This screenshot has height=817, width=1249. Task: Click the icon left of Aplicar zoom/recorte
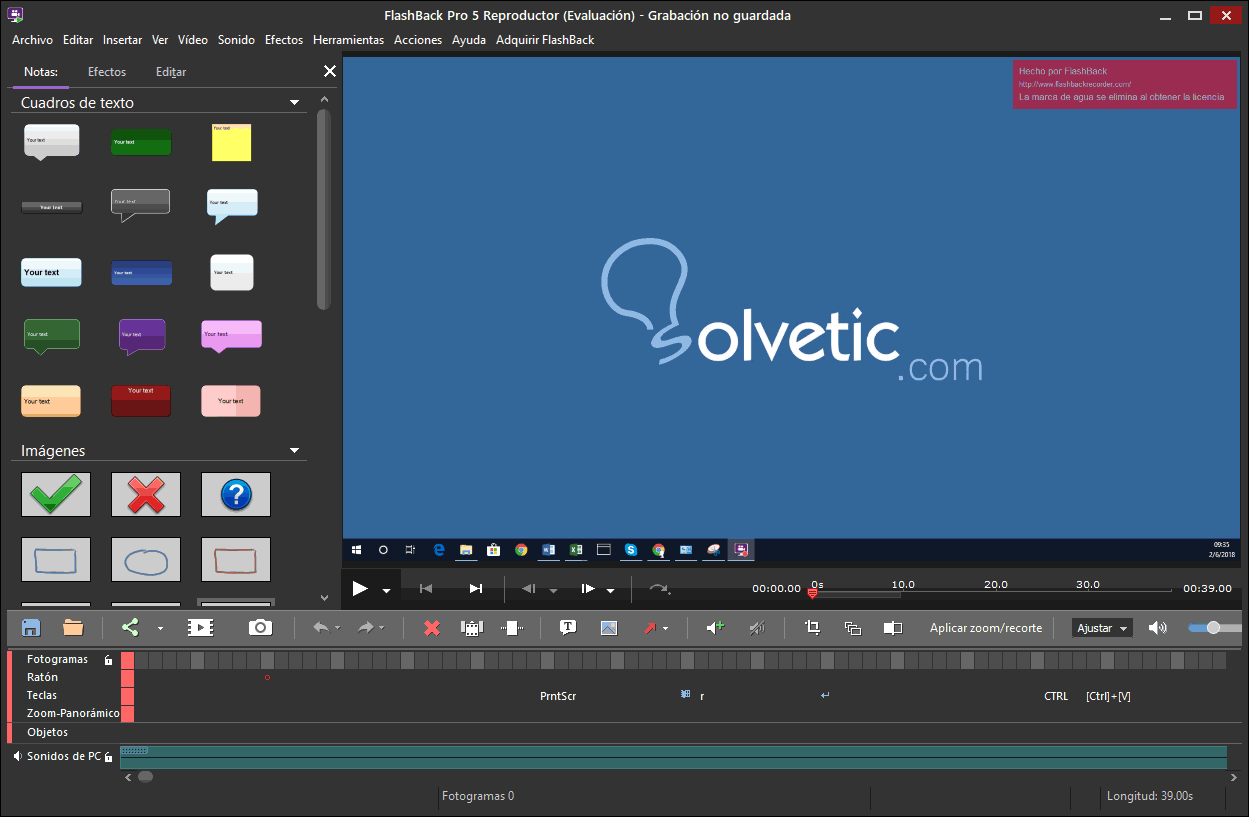[x=893, y=628]
